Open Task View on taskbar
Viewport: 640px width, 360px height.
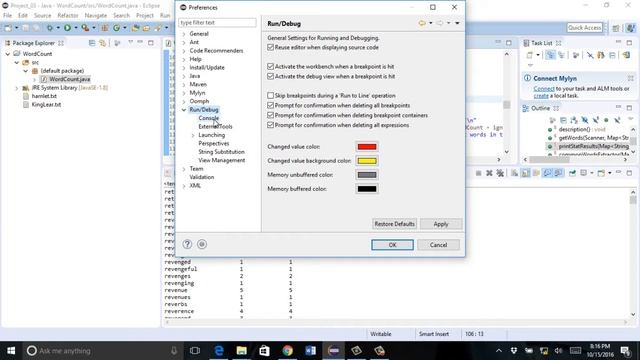pos(195,351)
